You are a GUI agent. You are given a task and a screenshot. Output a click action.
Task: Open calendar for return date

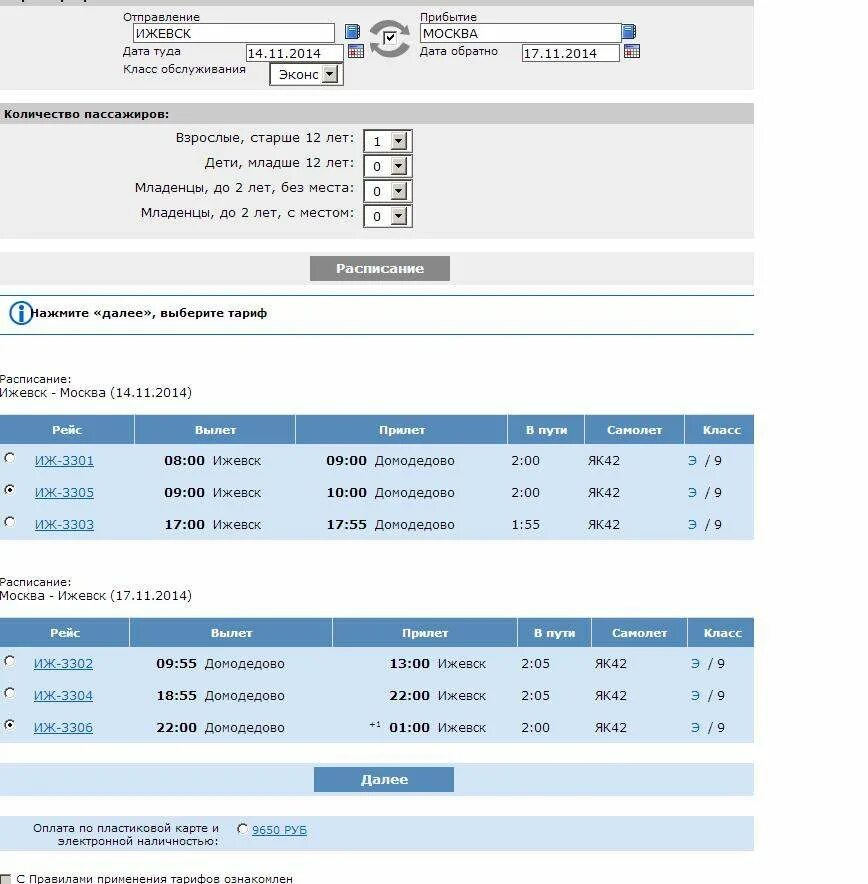point(632,51)
